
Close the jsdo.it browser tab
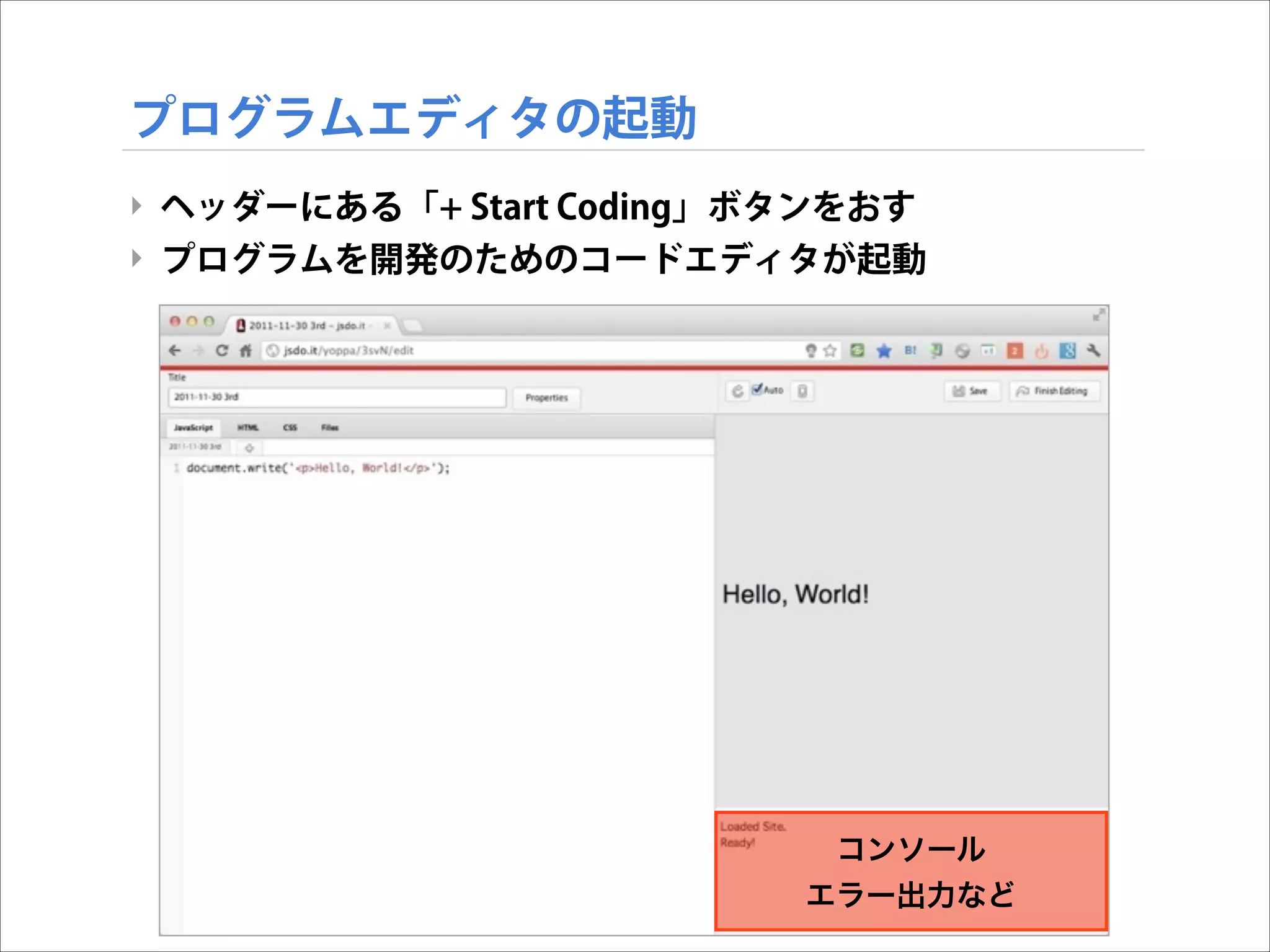[x=386, y=325]
